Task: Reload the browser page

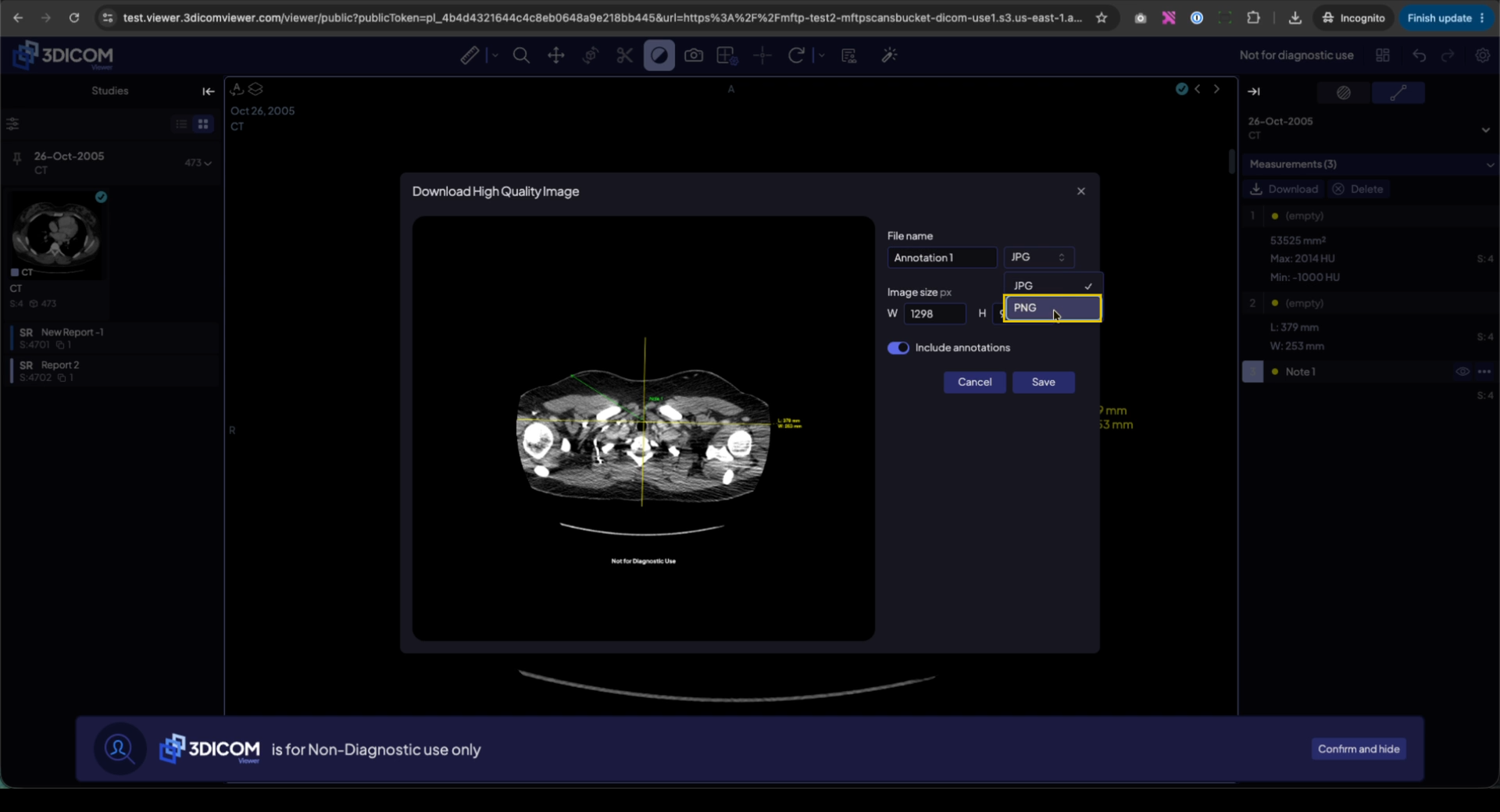Action: [x=74, y=18]
